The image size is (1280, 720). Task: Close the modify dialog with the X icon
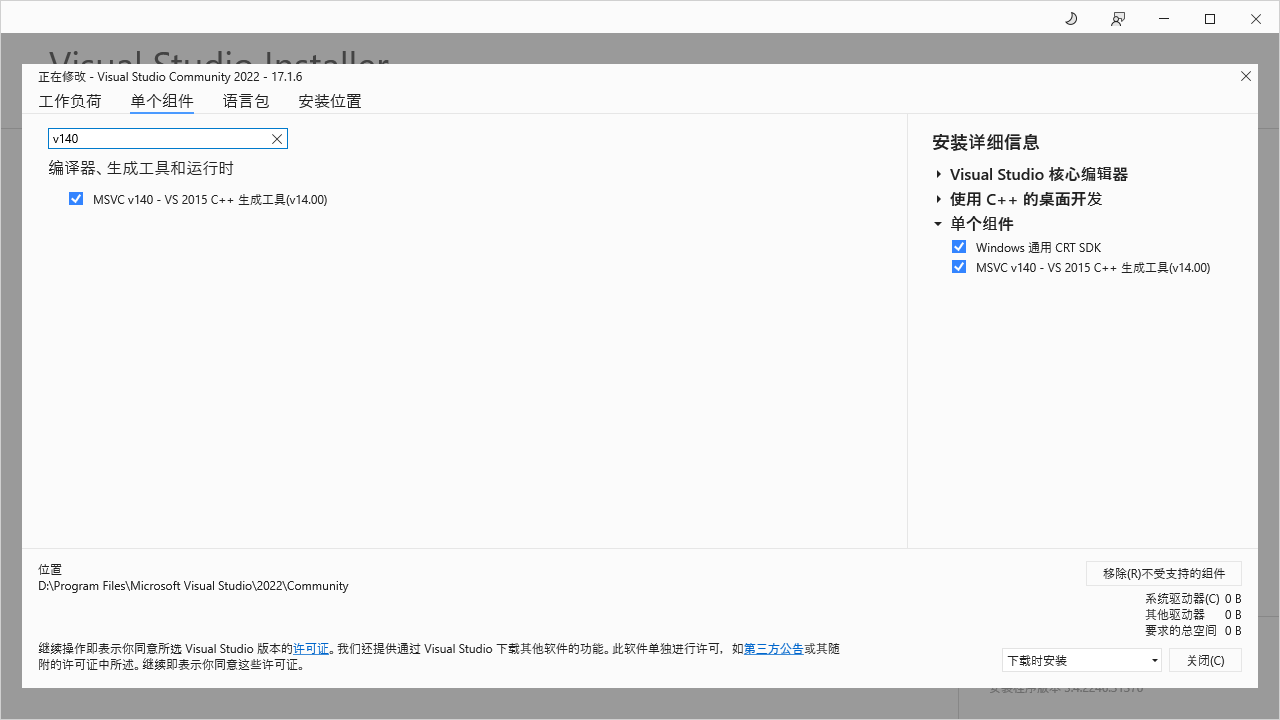click(x=1246, y=76)
